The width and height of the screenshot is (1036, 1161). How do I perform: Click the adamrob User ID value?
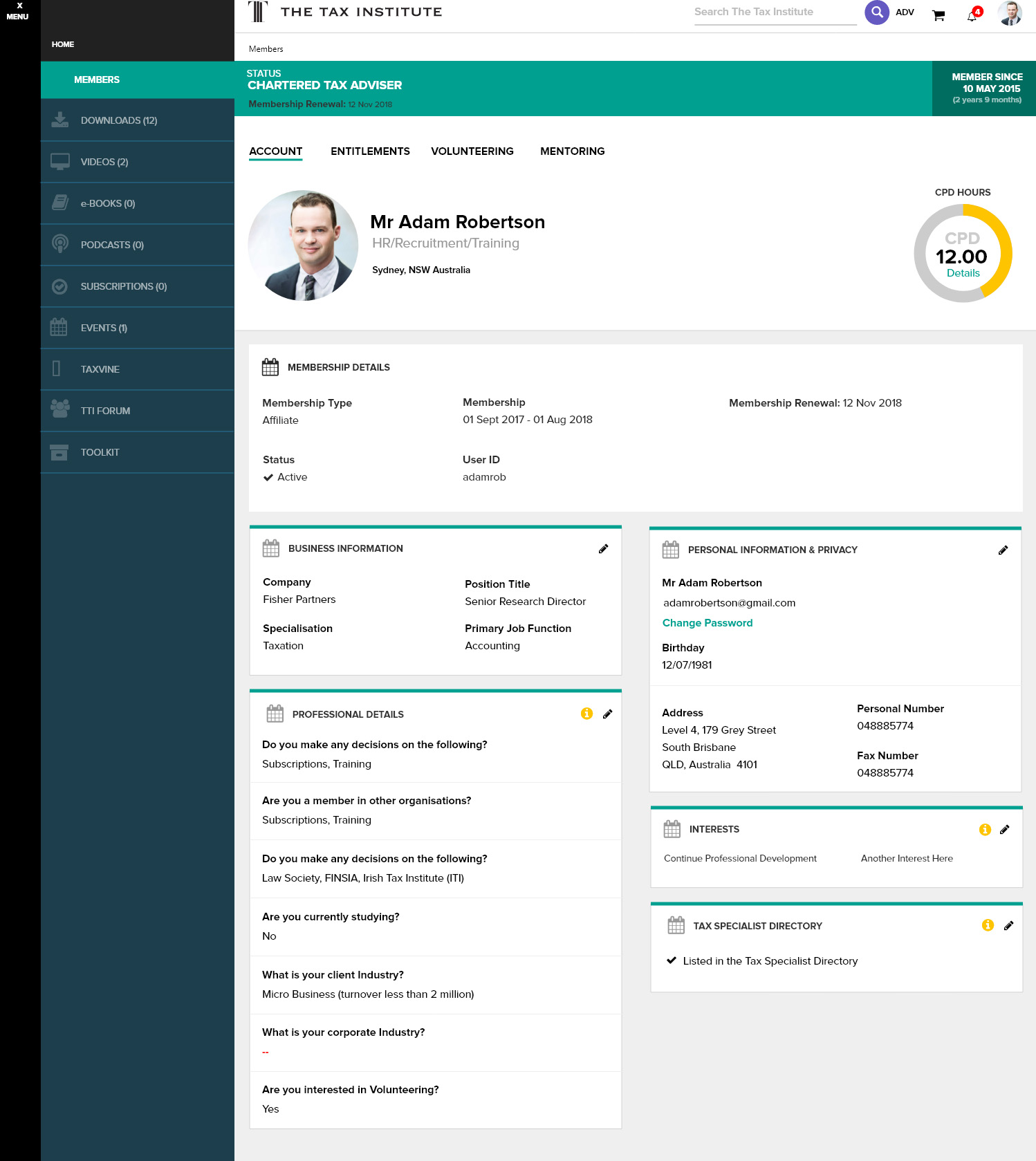[484, 477]
